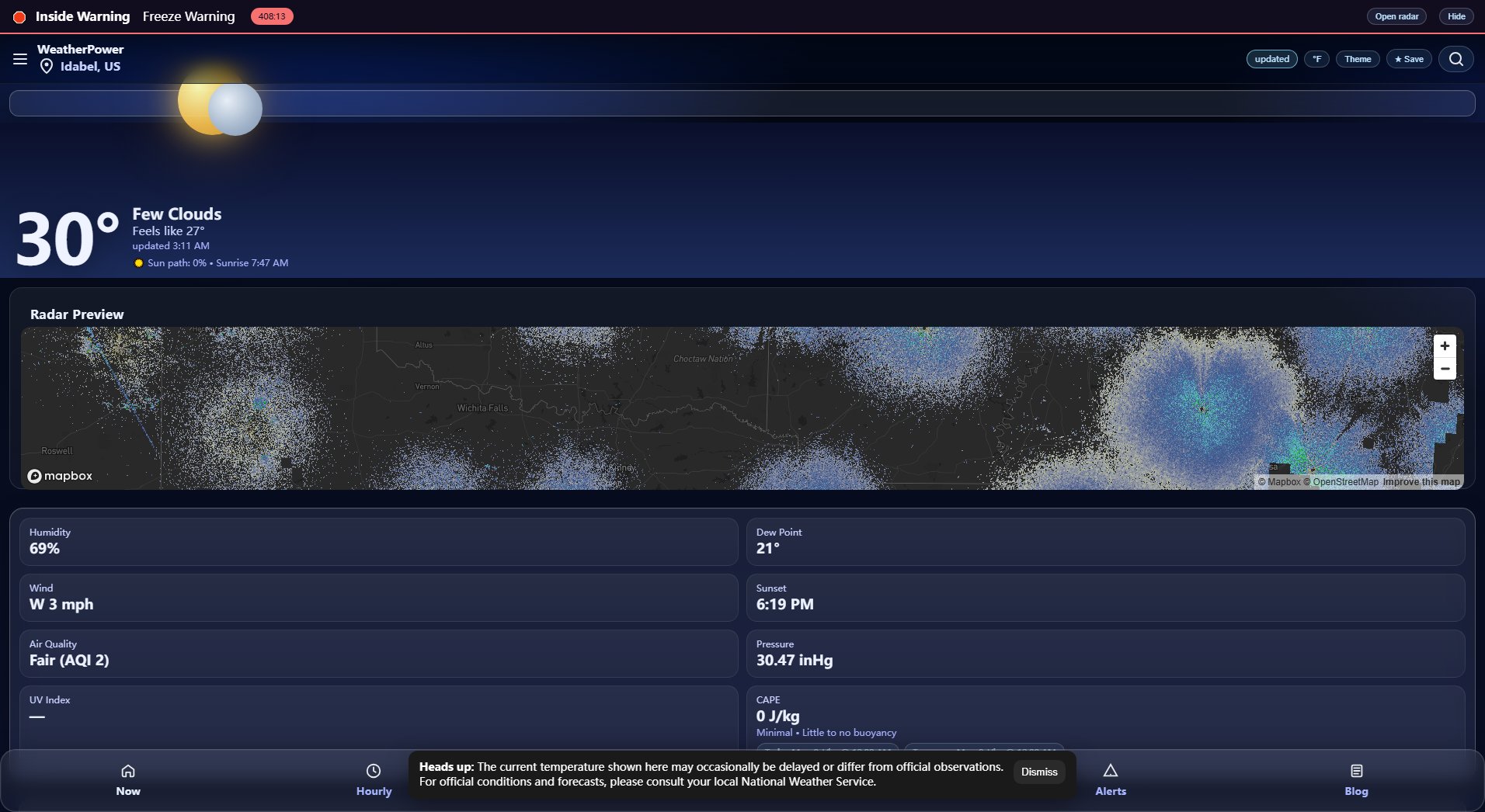Hide the warning banner

click(1455, 16)
